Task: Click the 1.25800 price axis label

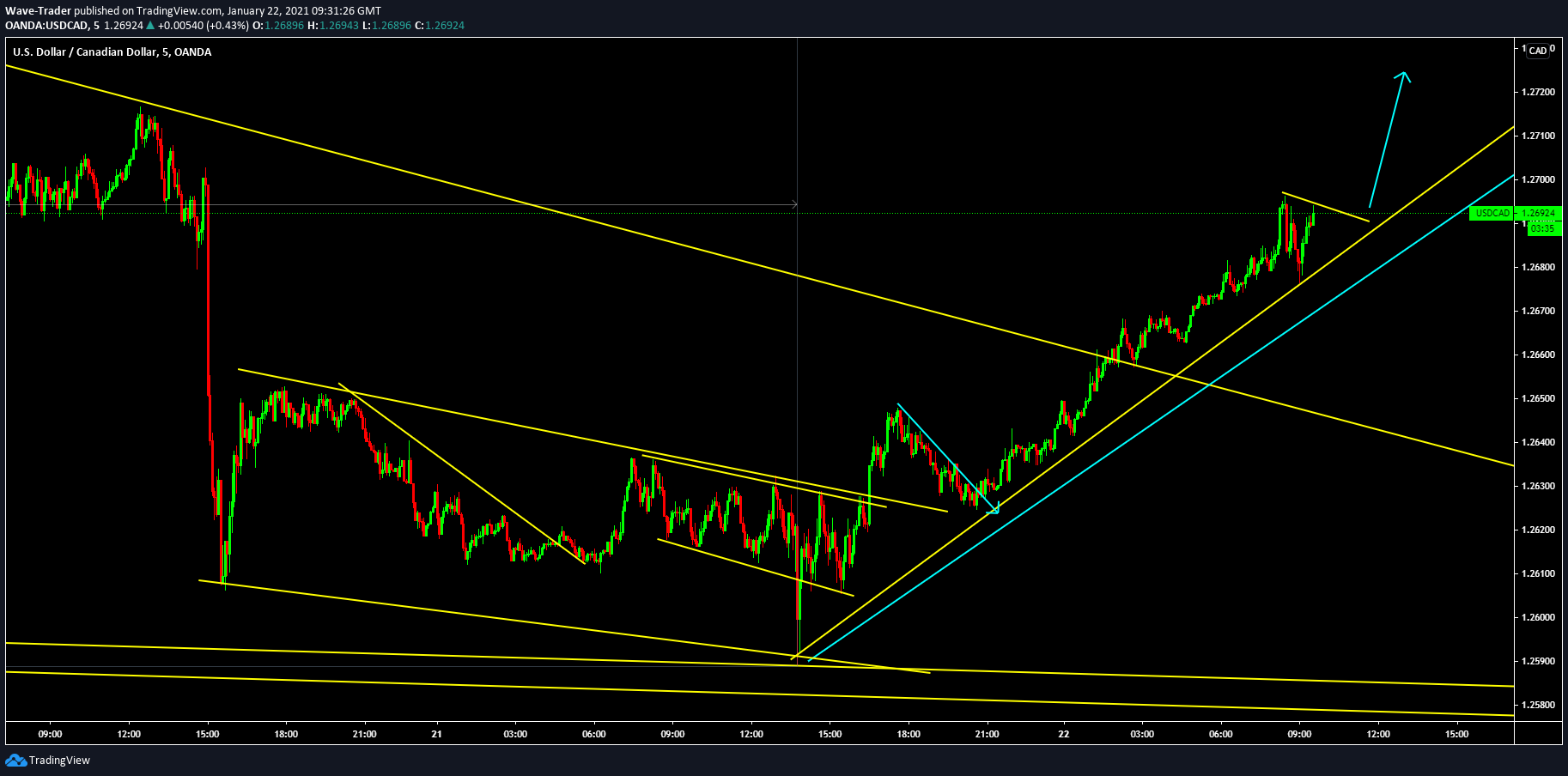Action: click(x=1538, y=705)
